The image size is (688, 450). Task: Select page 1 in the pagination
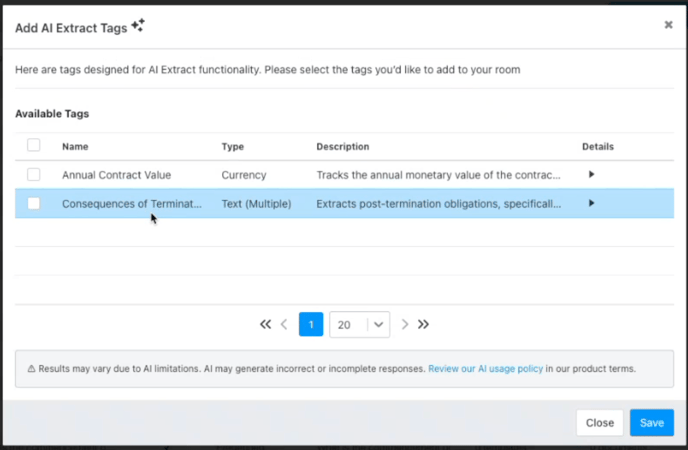click(311, 325)
